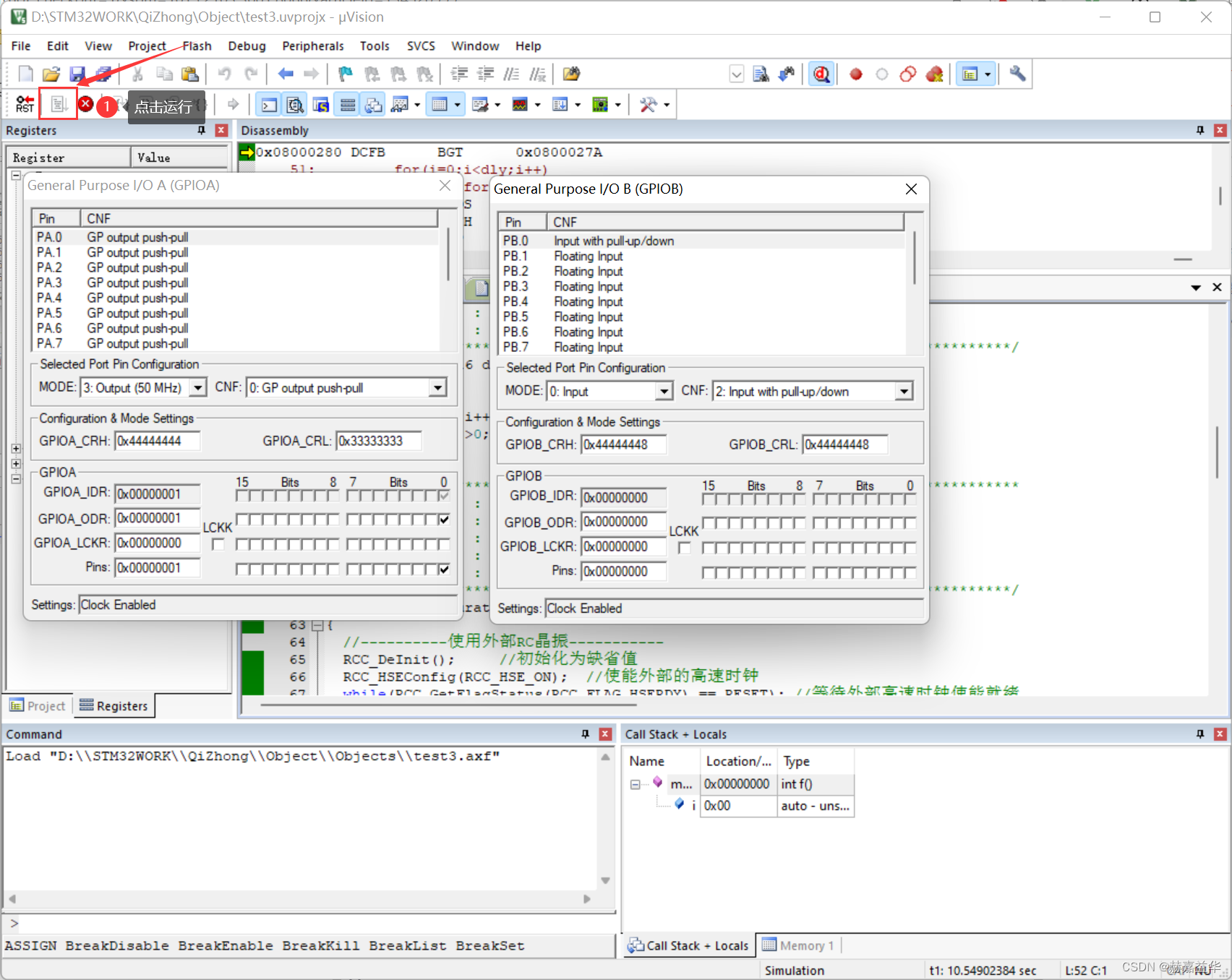Viewport: 1232px width, 980px height.
Task: Open the SVCS menu
Action: [x=421, y=46]
